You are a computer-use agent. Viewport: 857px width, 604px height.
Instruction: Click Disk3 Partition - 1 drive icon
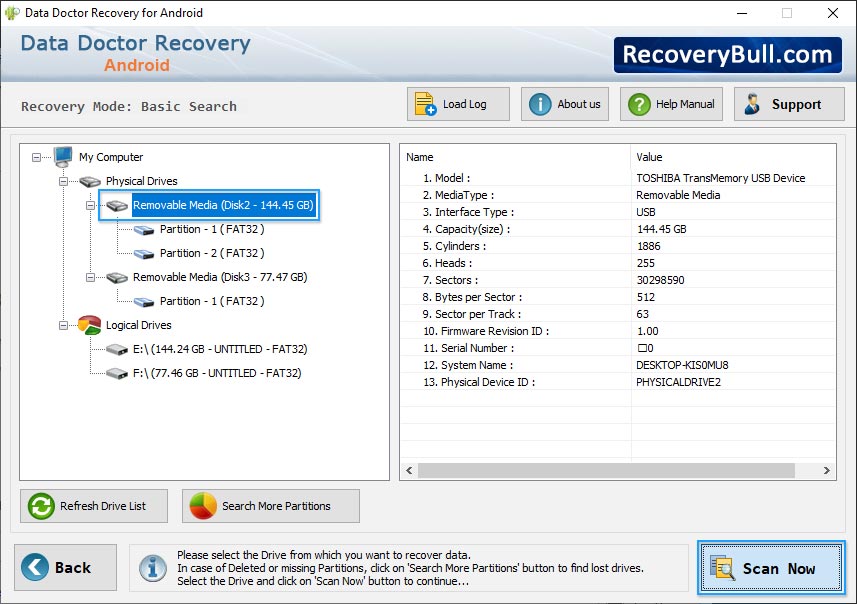144,301
